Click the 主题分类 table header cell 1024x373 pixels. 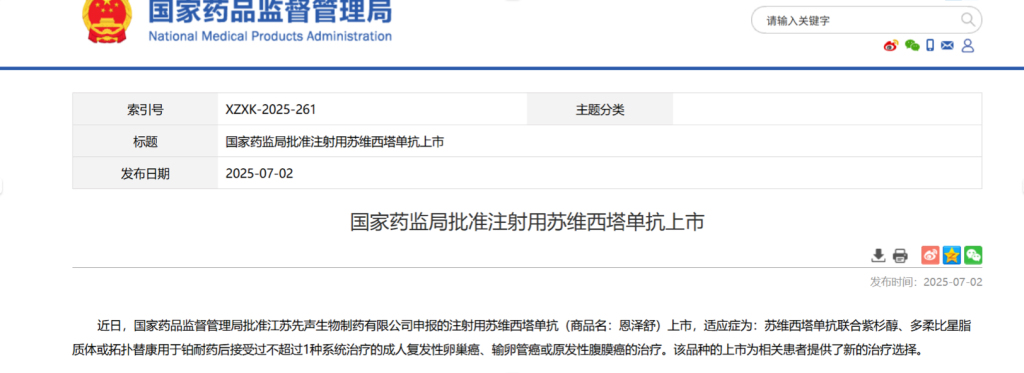(600, 110)
